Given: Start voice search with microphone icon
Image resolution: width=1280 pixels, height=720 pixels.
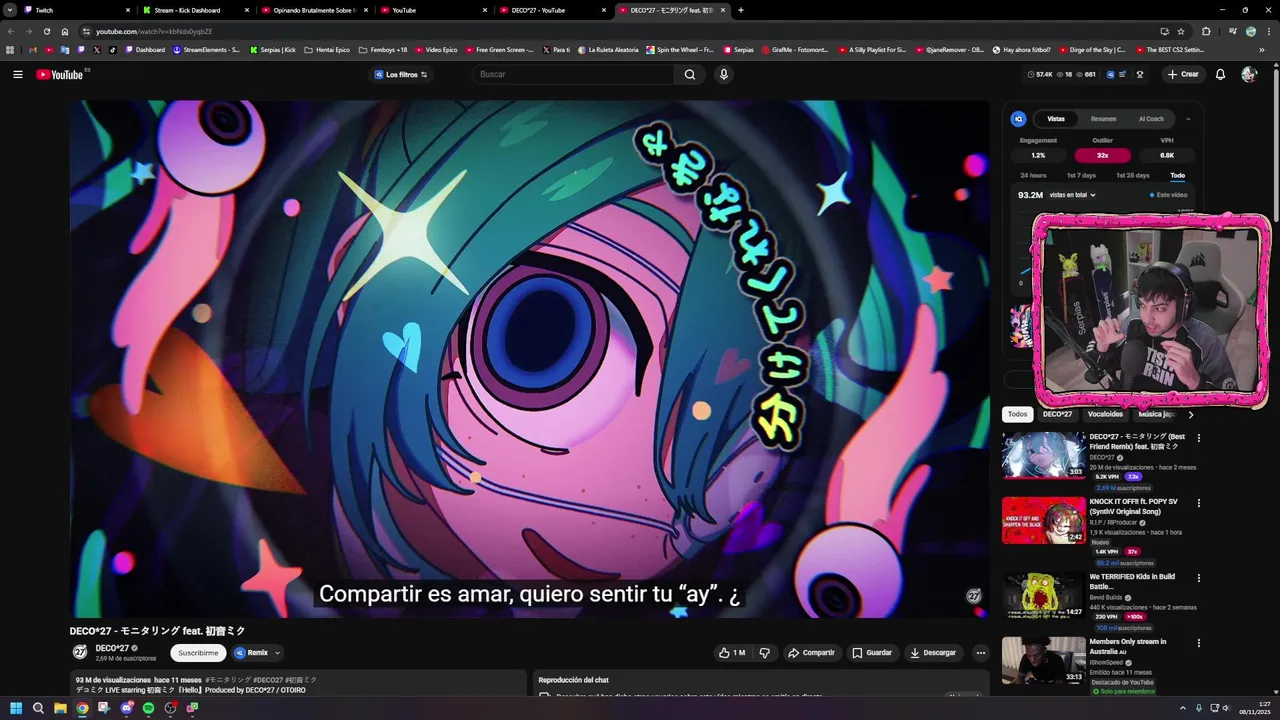Looking at the screenshot, I should (x=723, y=74).
